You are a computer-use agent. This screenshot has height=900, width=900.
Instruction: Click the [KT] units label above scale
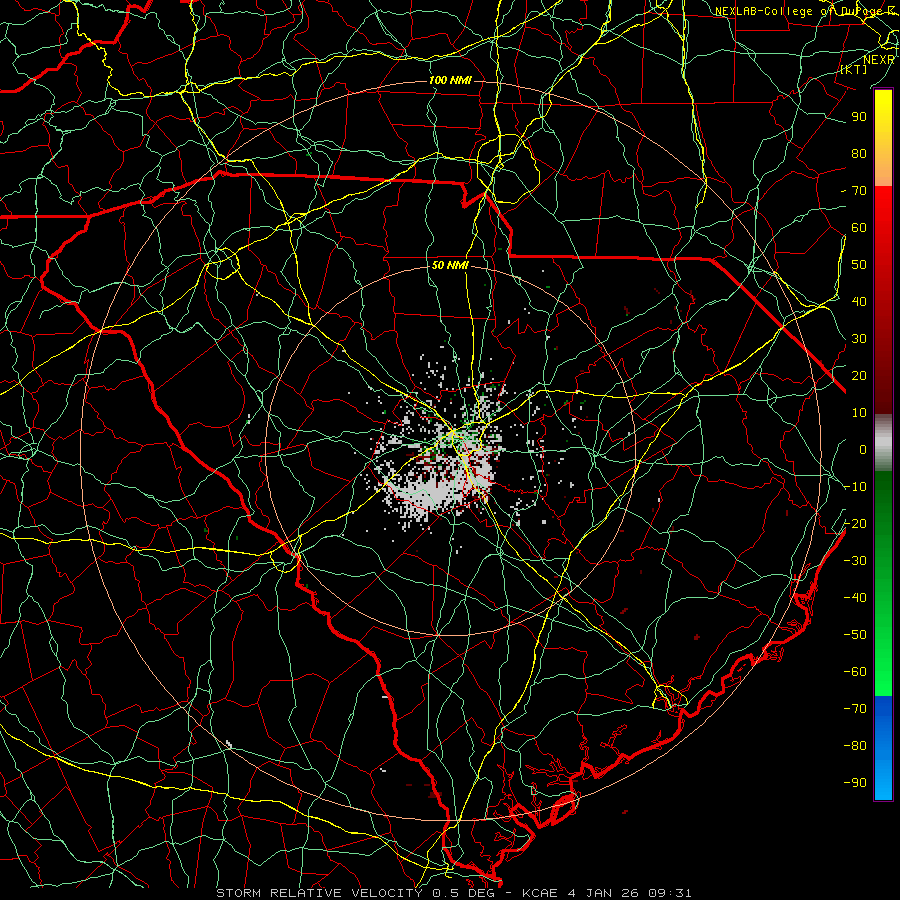click(854, 69)
